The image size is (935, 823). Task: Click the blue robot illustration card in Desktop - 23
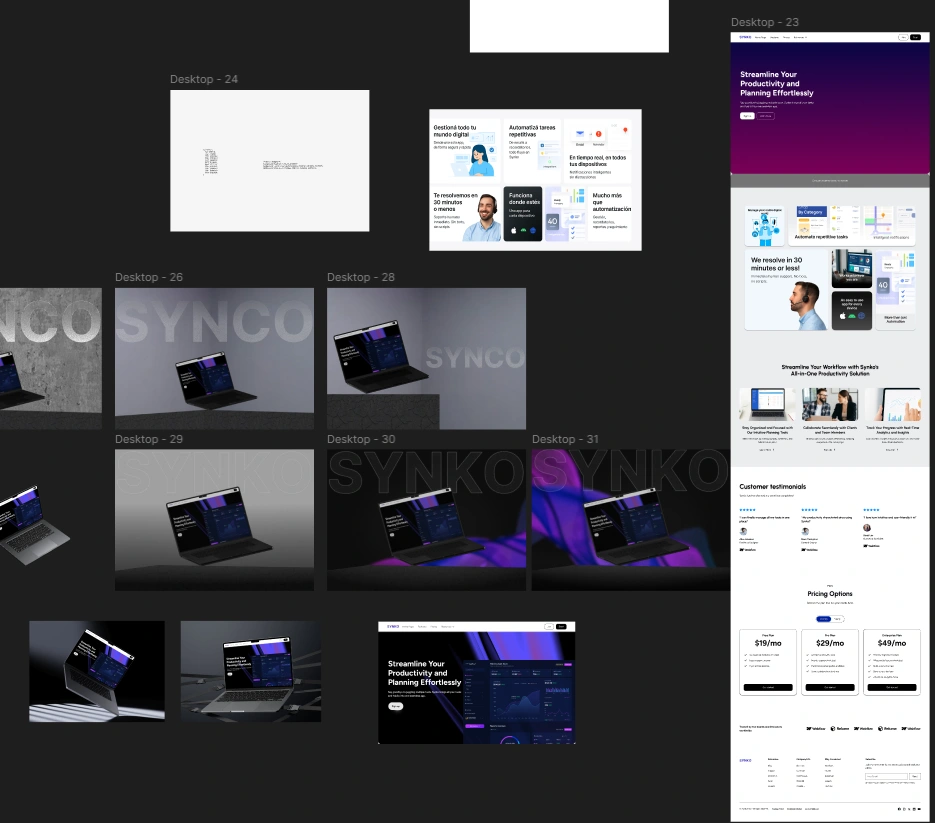click(764, 226)
